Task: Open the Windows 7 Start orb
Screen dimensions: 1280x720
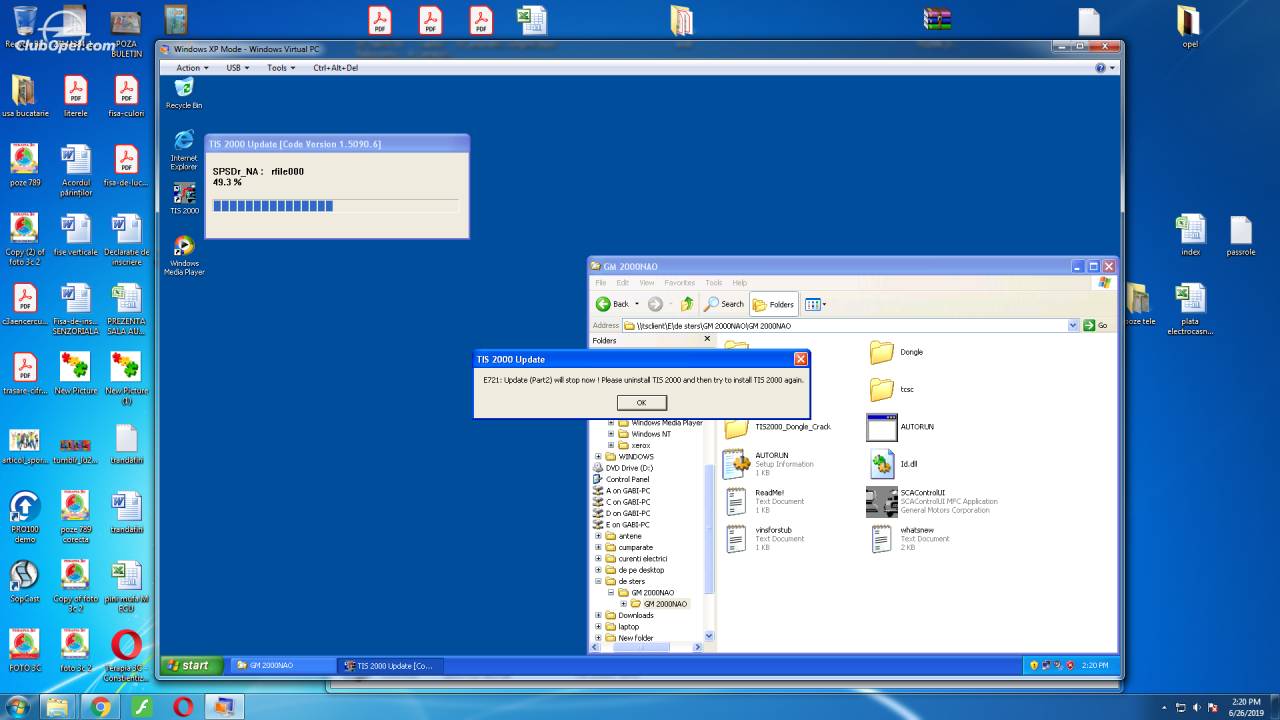Action: point(17,707)
